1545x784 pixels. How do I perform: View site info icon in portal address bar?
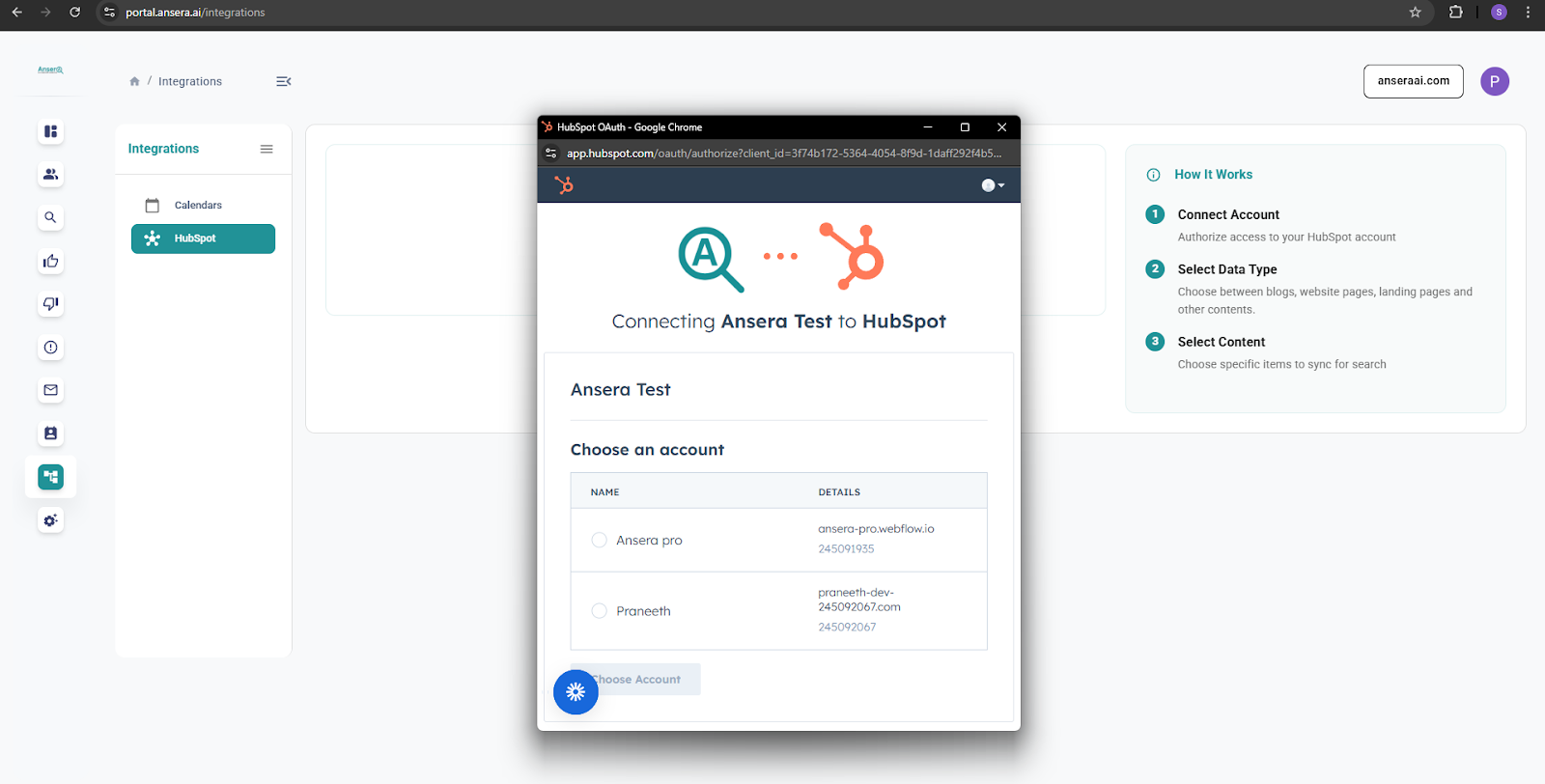[109, 13]
